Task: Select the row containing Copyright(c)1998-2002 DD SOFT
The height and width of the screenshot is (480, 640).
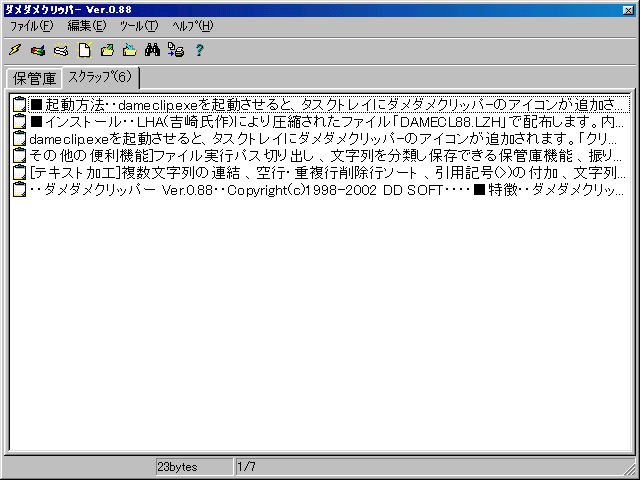Action: (327, 190)
